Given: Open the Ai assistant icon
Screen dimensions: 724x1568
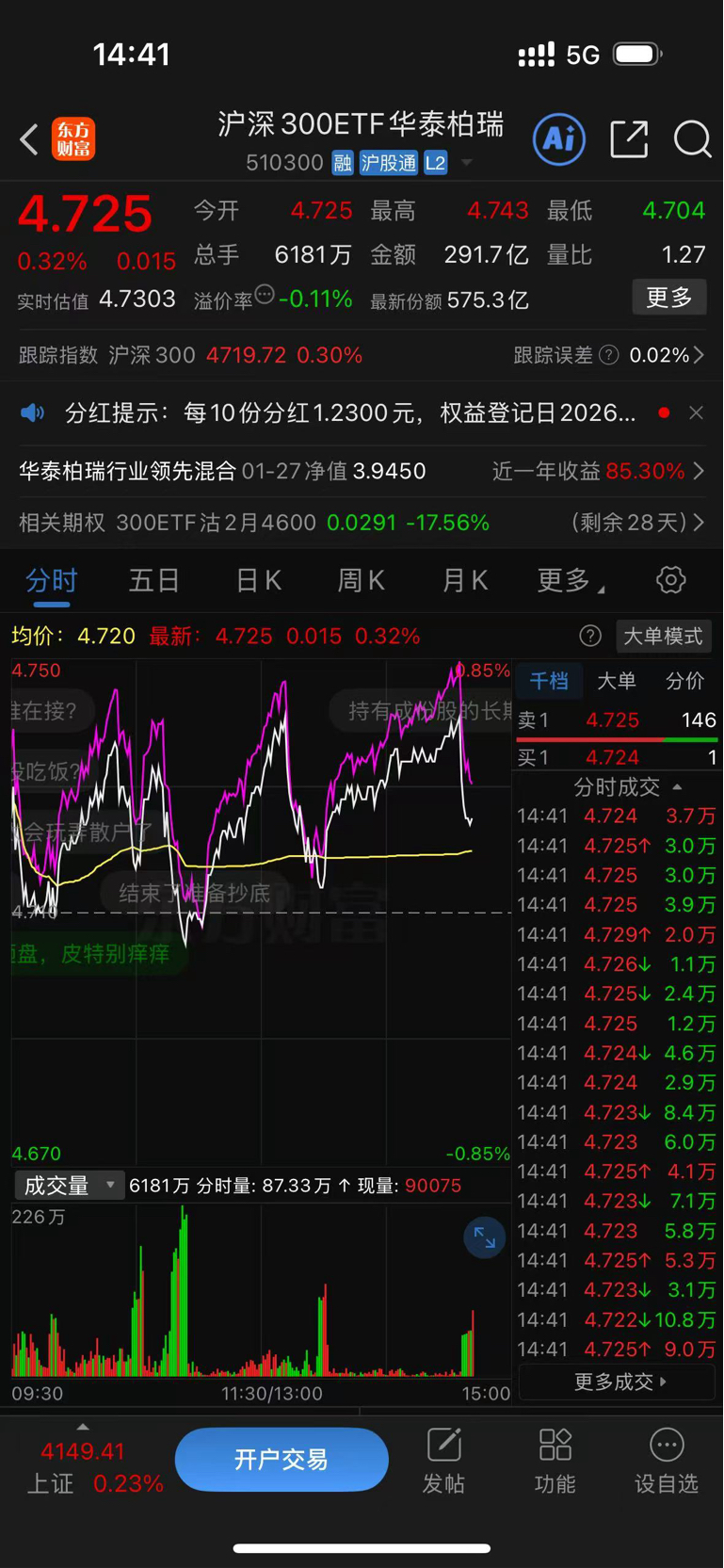Looking at the screenshot, I should (x=559, y=139).
